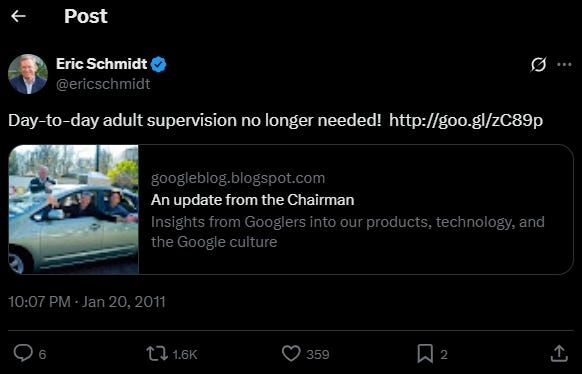Screen dimensions: 582x374
Task: Click the 10:07 PM Jan 20, 2011 timestamp
Action: 87,302
